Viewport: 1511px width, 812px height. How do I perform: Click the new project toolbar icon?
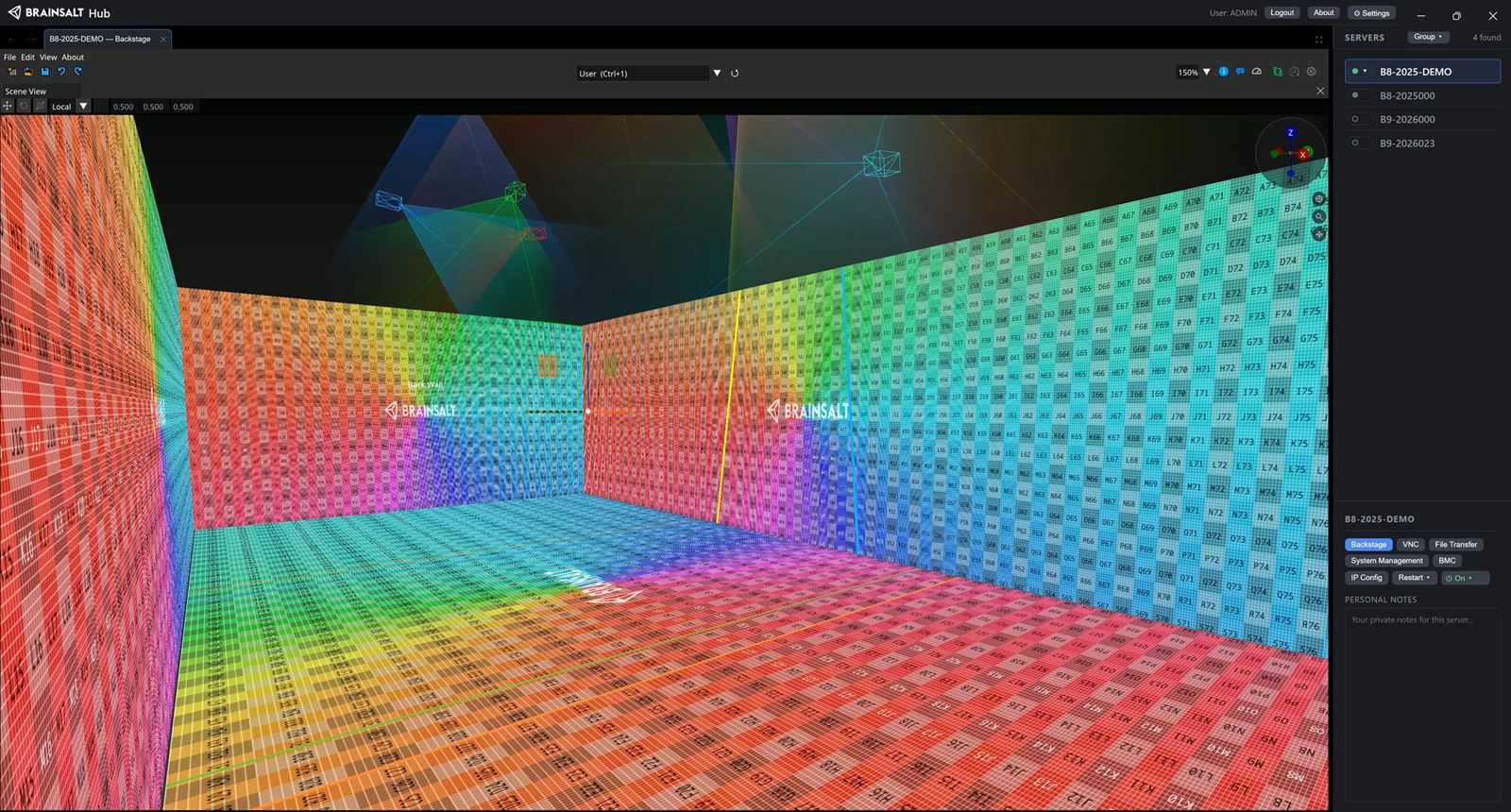(x=12, y=72)
